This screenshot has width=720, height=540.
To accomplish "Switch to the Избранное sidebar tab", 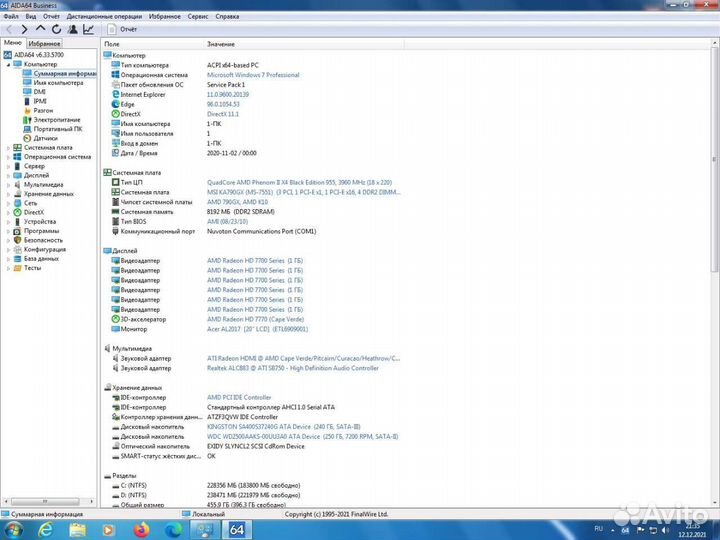I will tap(44, 44).
